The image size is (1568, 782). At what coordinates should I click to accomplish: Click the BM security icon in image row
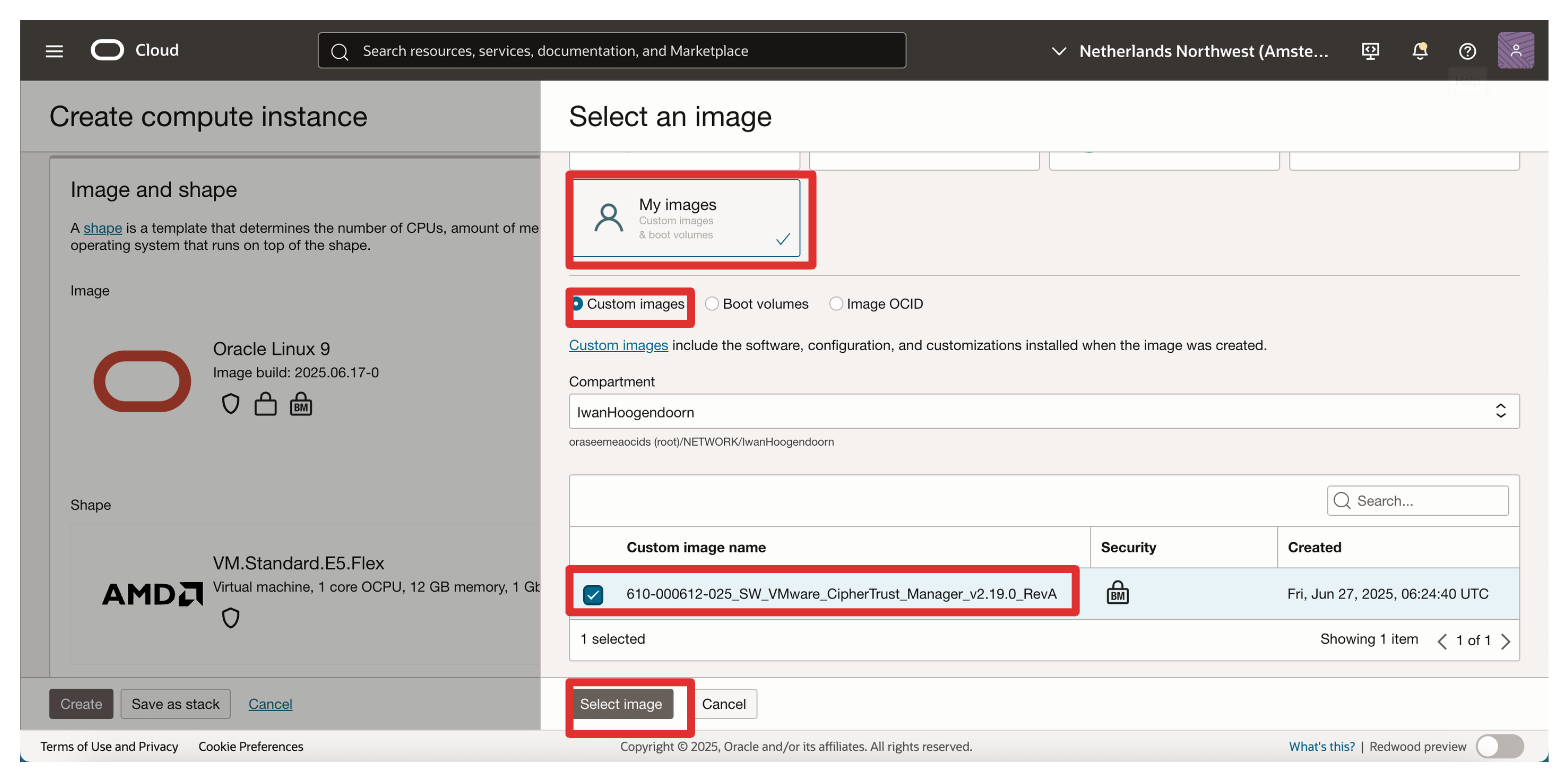(x=1117, y=594)
